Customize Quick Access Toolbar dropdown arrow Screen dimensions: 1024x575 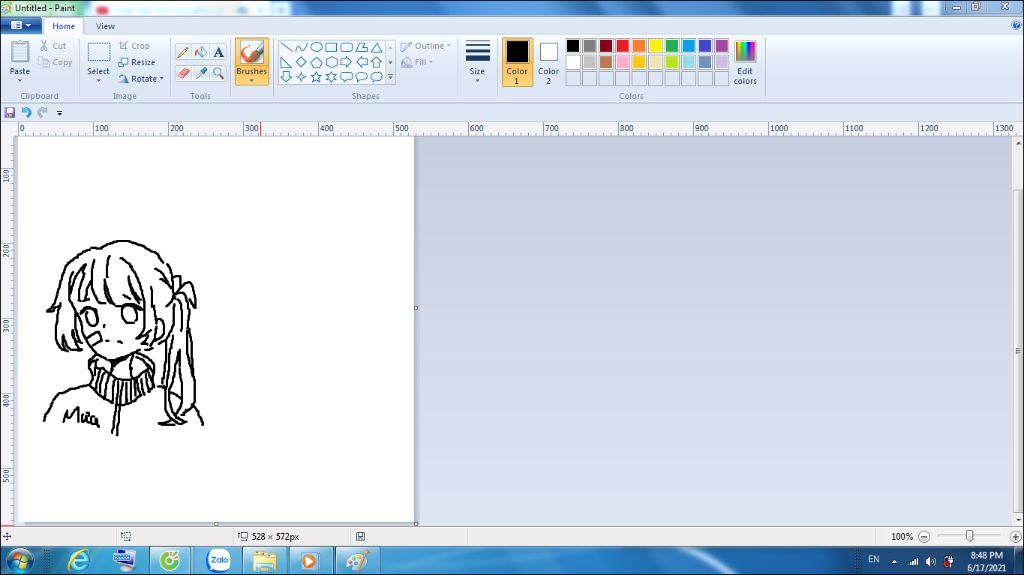click(59, 113)
